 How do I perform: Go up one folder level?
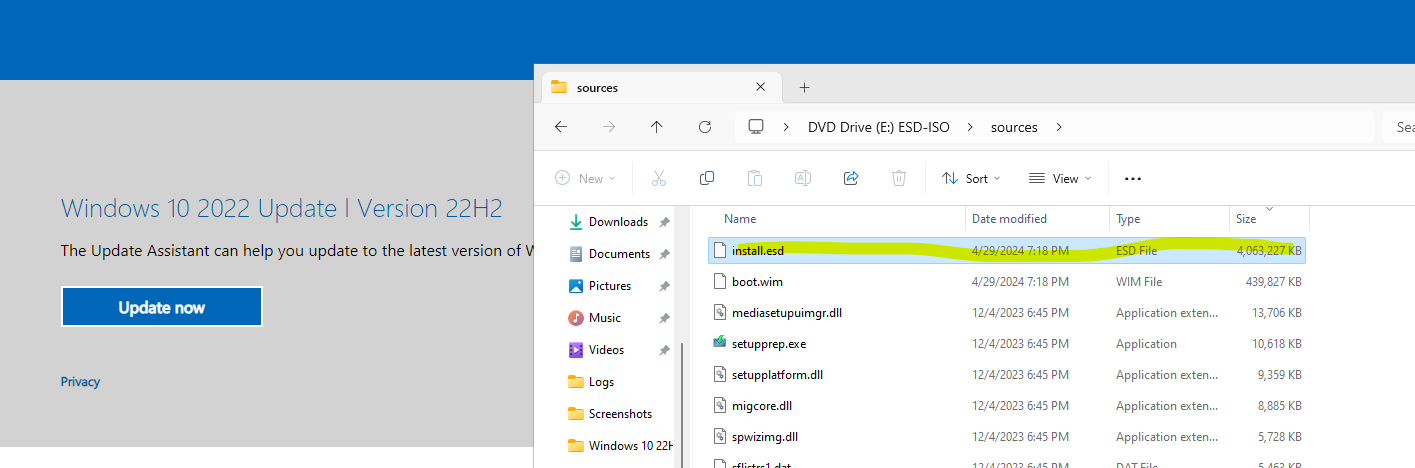click(x=657, y=127)
